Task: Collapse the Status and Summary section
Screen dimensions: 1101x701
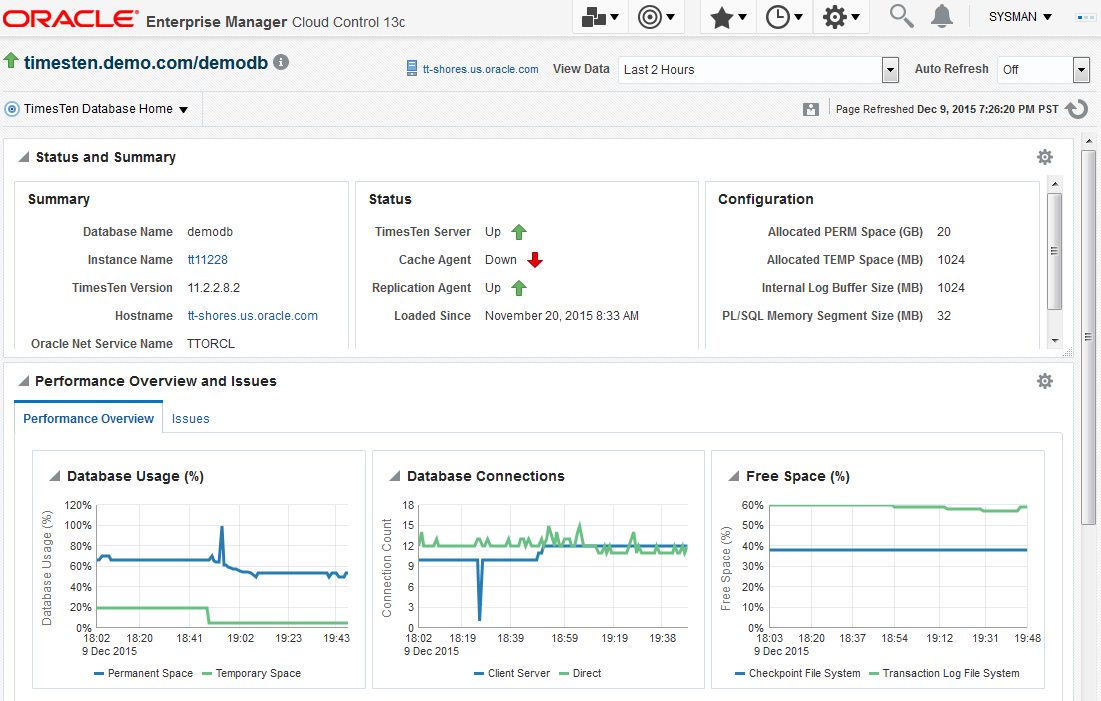Action: (23, 157)
